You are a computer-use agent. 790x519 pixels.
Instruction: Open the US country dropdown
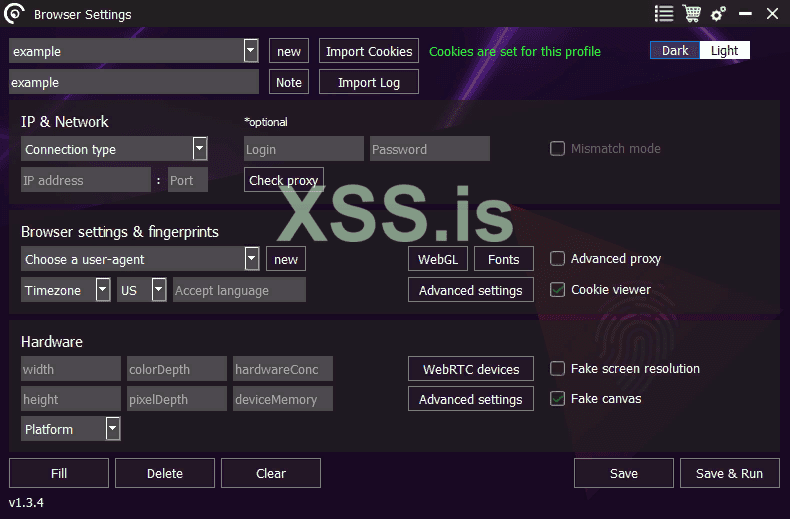(x=159, y=290)
